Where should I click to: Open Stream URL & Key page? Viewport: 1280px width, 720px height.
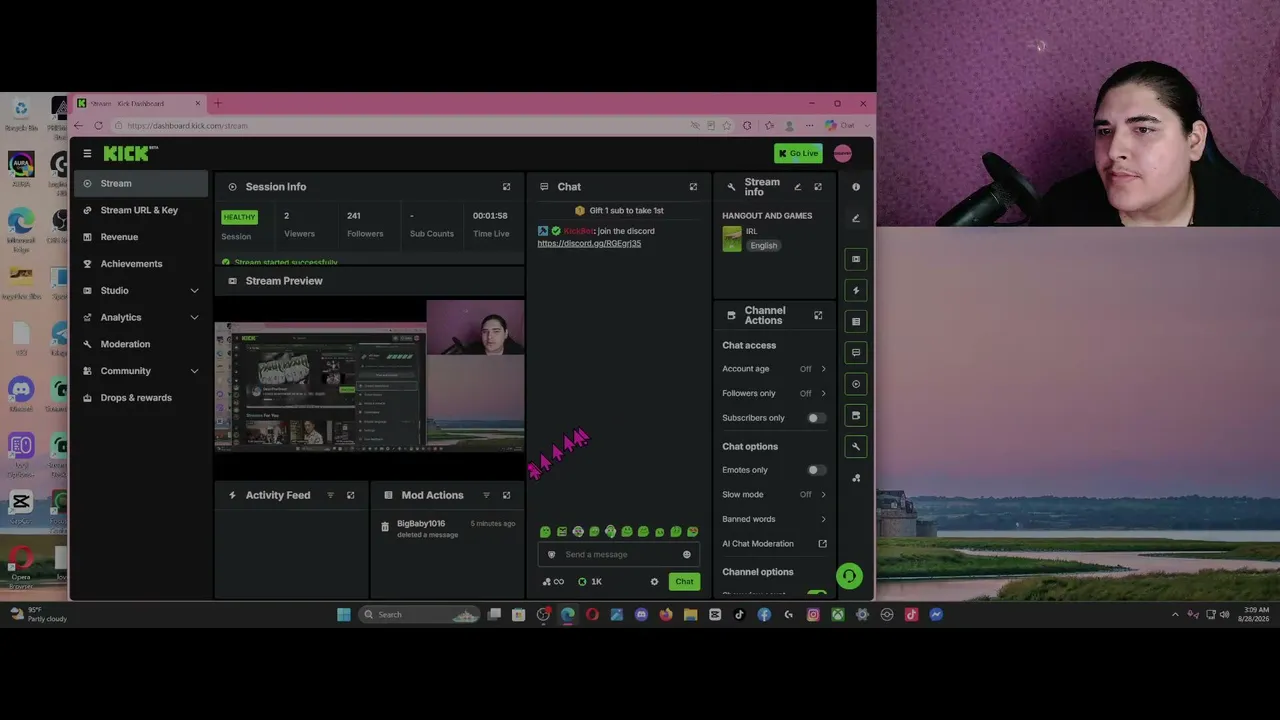141,210
